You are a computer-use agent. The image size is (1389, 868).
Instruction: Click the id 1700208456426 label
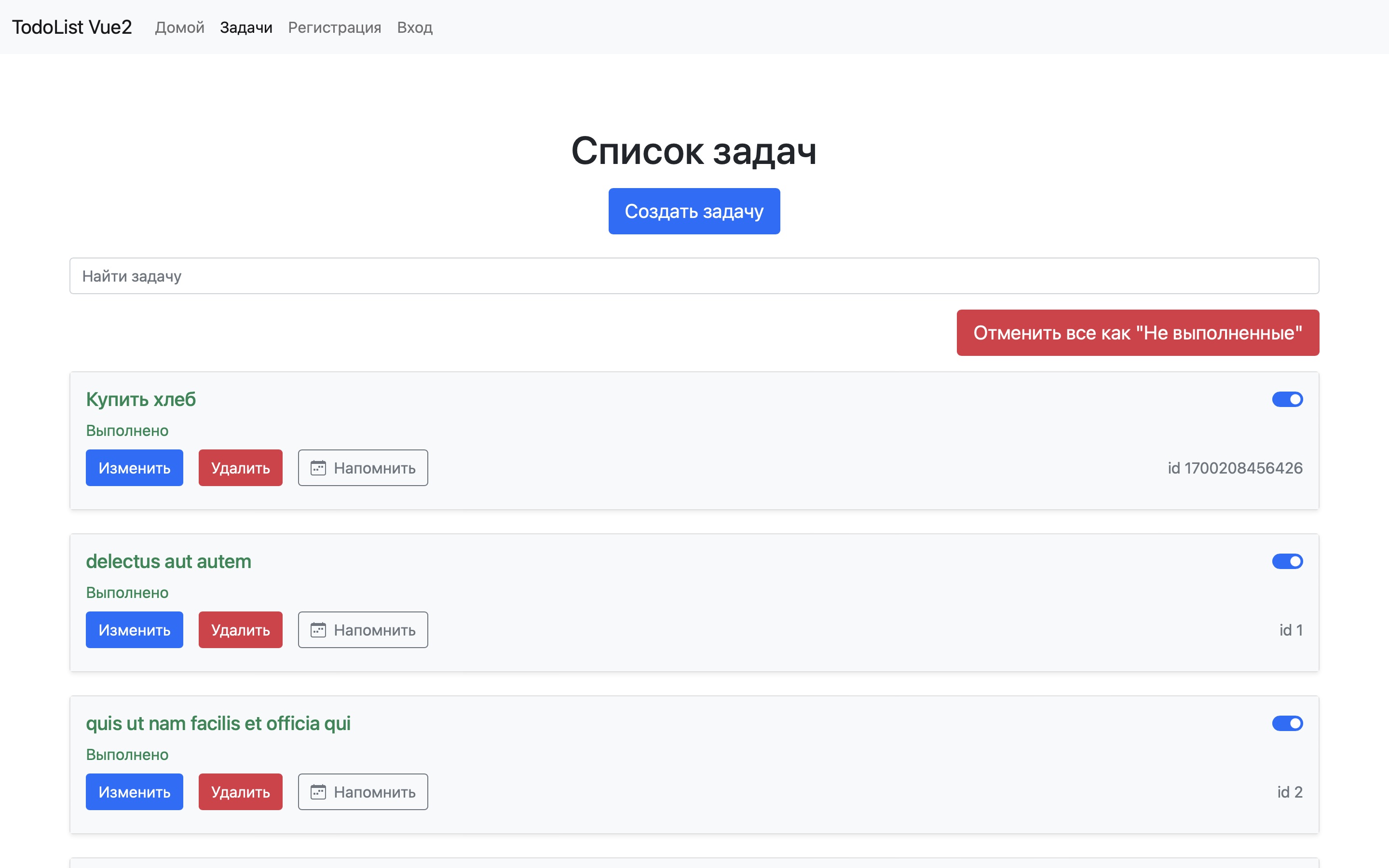pos(1235,468)
